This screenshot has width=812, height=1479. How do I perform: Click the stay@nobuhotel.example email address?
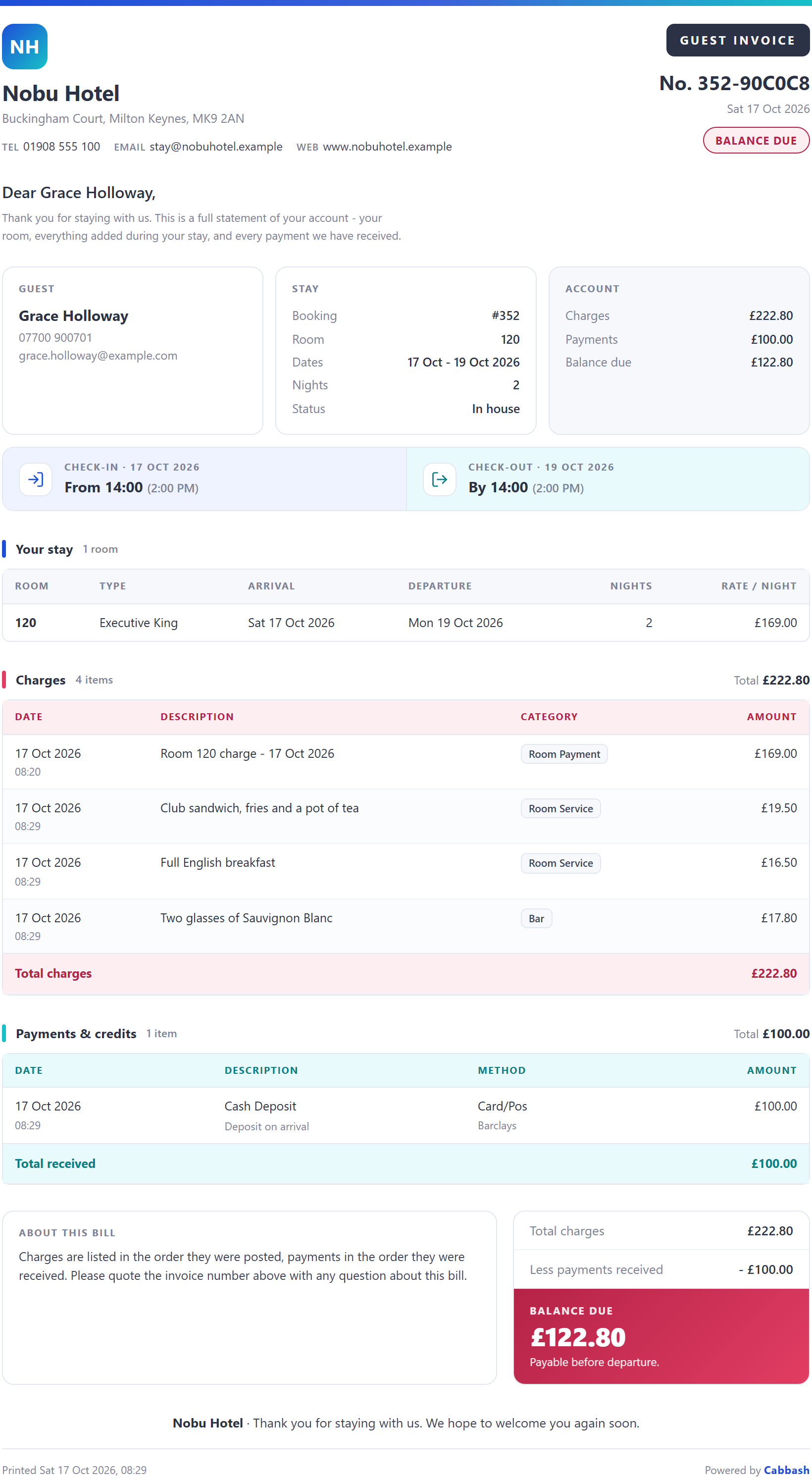pyautogui.click(x=216, y=147)
